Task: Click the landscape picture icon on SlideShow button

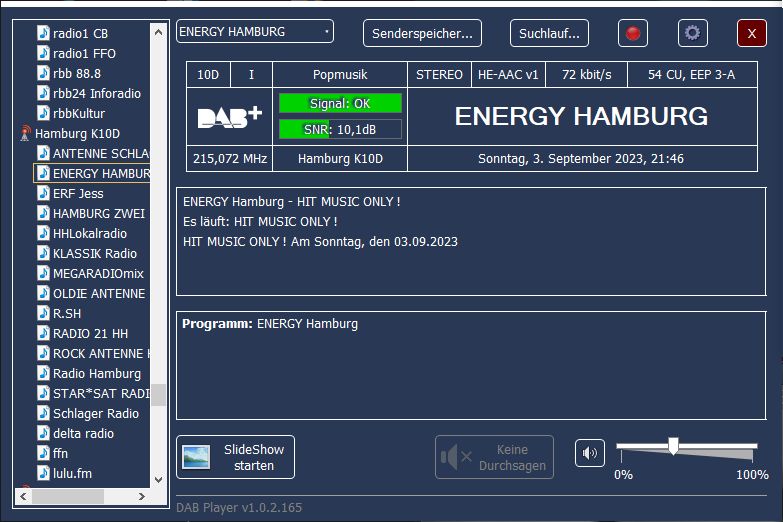Action: click(x=196, y=457)
